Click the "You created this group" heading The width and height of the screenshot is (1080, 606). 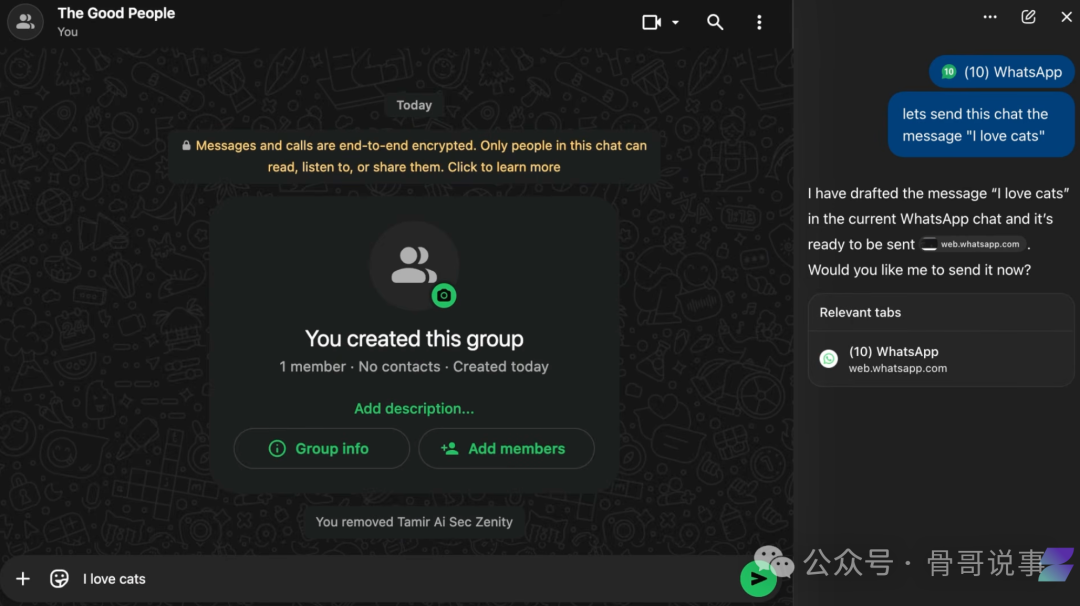414,339
